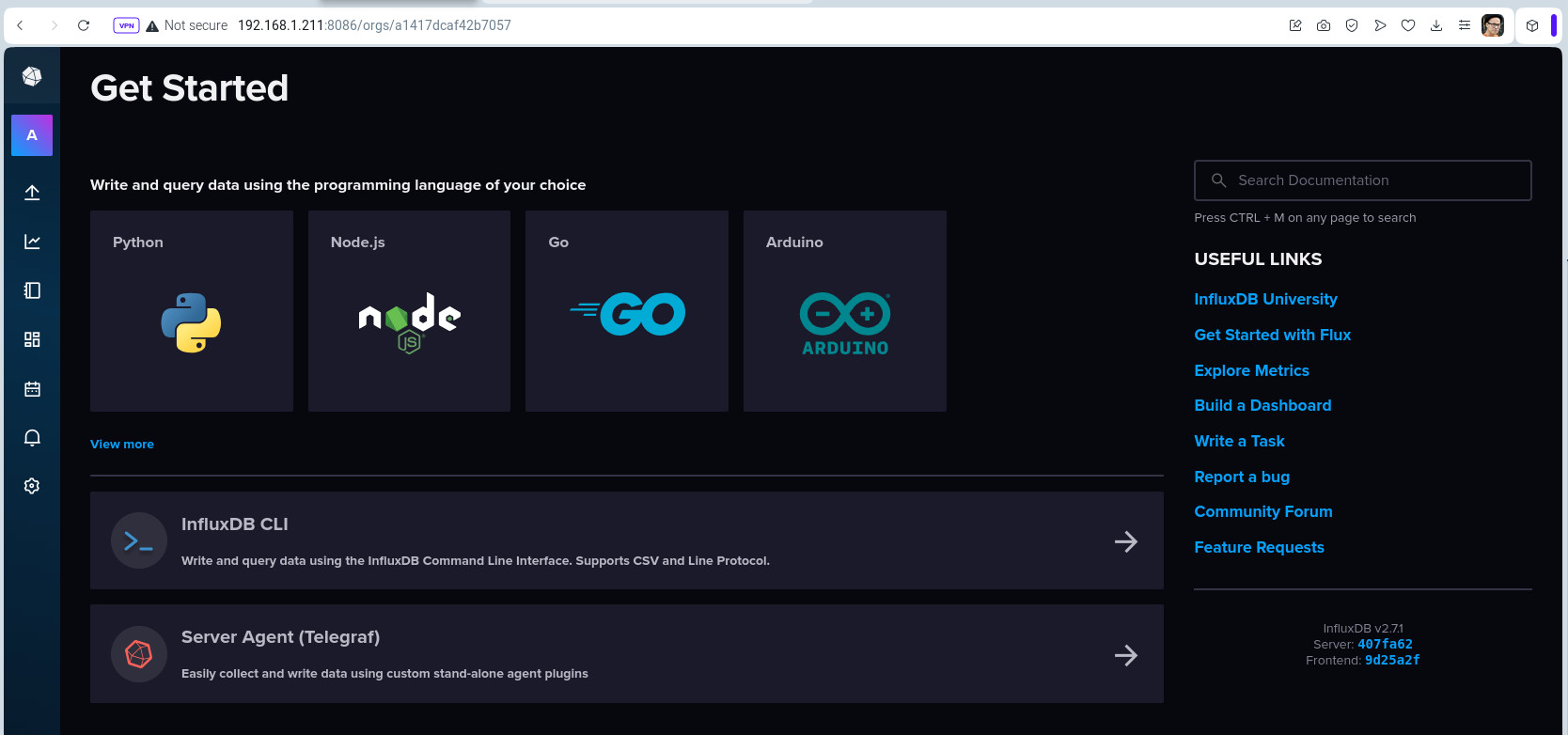Click the magnifier icon in documentation search
Viewport: 1568px width, 735px height.
coord(1219,180)
